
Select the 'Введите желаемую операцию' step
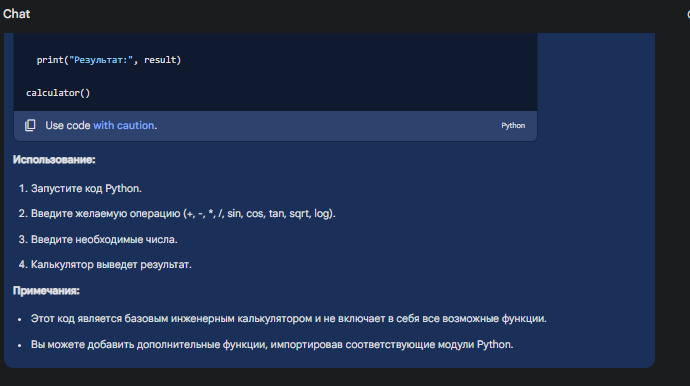(183, 213)
